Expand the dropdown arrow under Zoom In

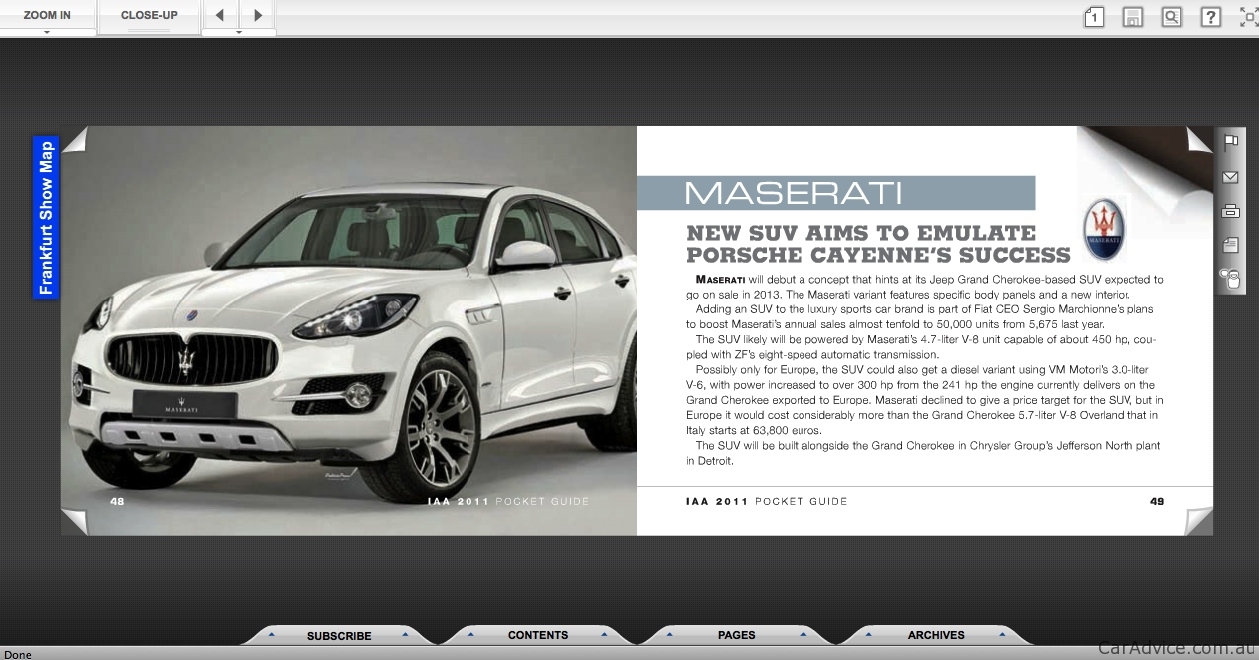tap(47, 32)
